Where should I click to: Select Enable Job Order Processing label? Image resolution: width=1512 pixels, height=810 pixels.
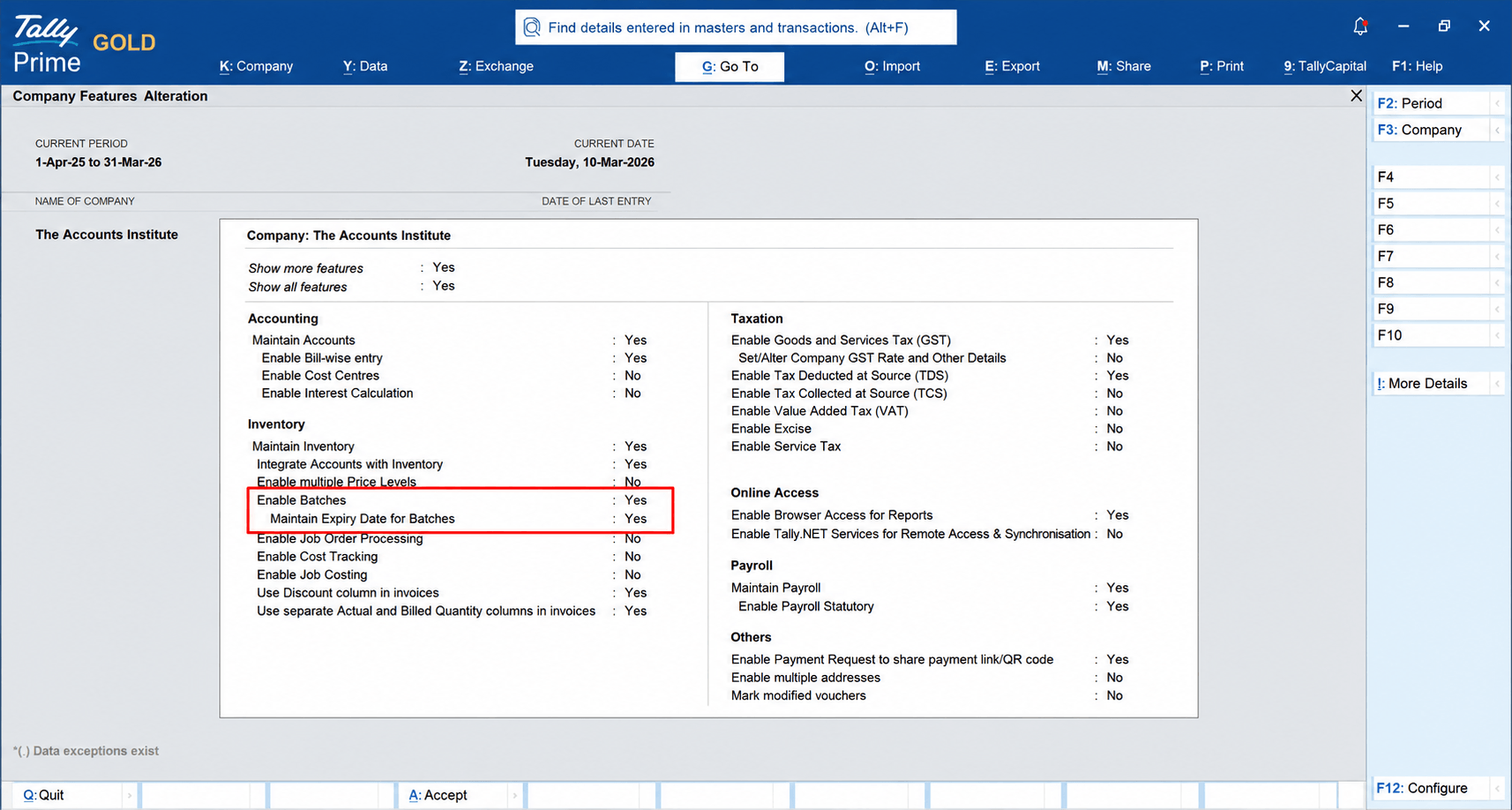pyautogui.click(x=340, y=538)
